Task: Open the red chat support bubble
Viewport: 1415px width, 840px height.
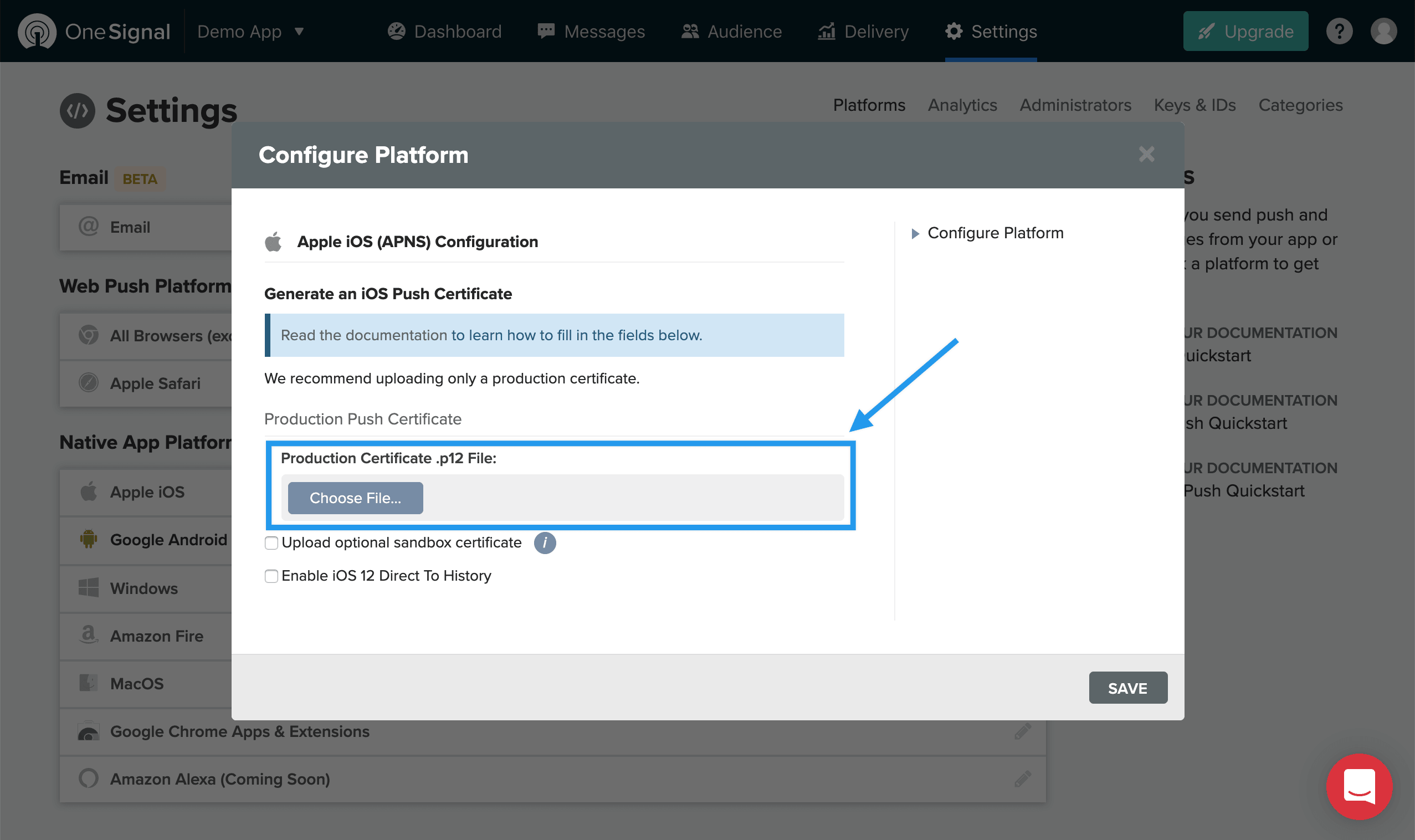Action: [1359, 786]
